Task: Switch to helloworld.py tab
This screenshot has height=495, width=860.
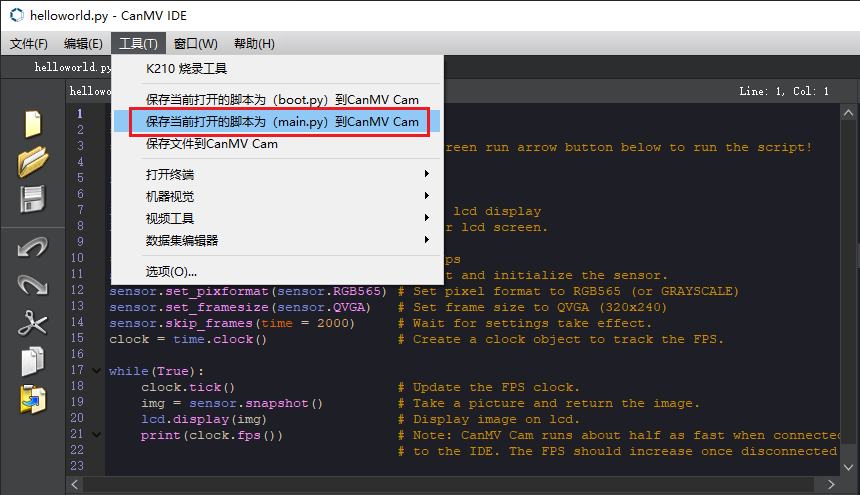Action: point(71,67)
